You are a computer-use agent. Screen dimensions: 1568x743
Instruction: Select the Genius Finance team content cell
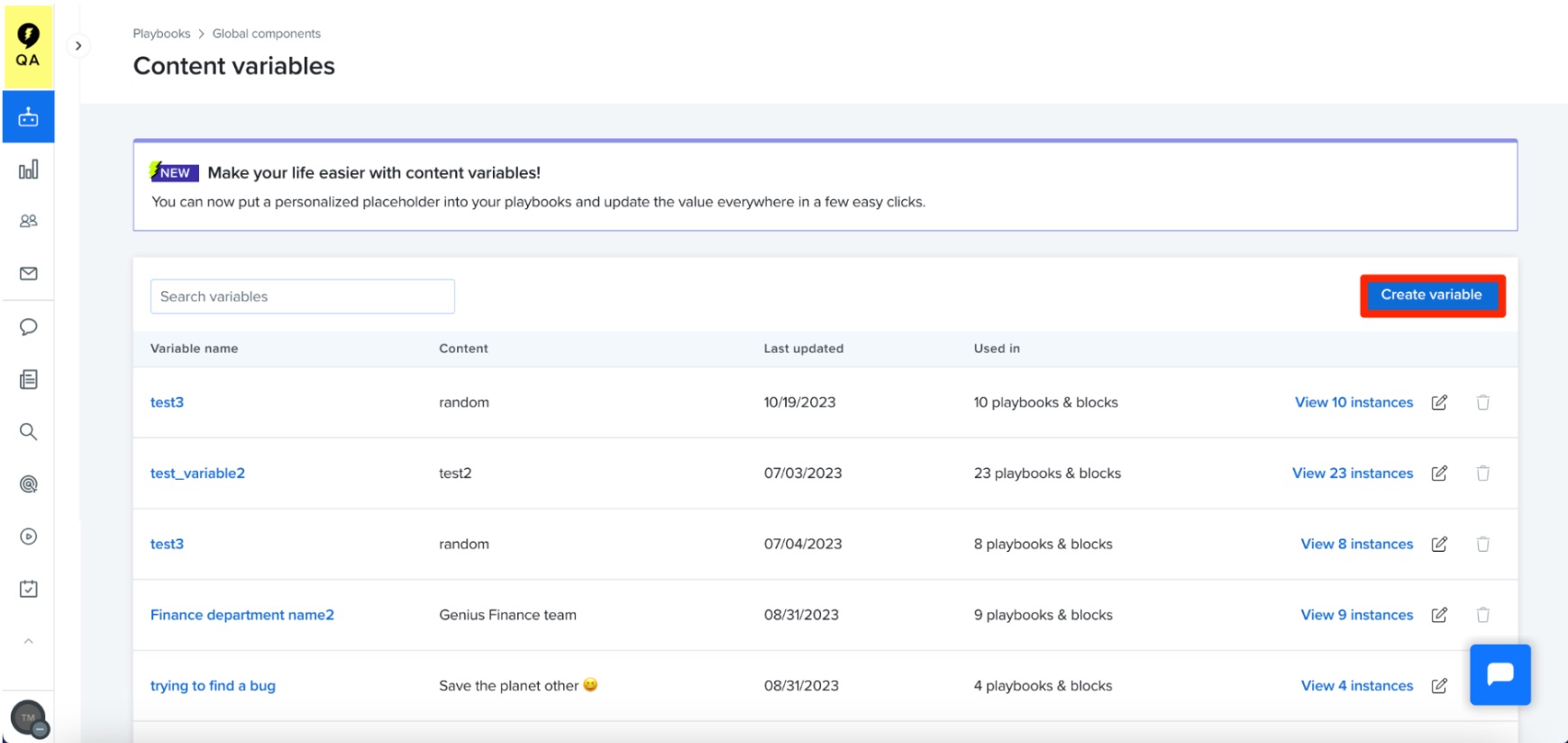click(507, 615)
